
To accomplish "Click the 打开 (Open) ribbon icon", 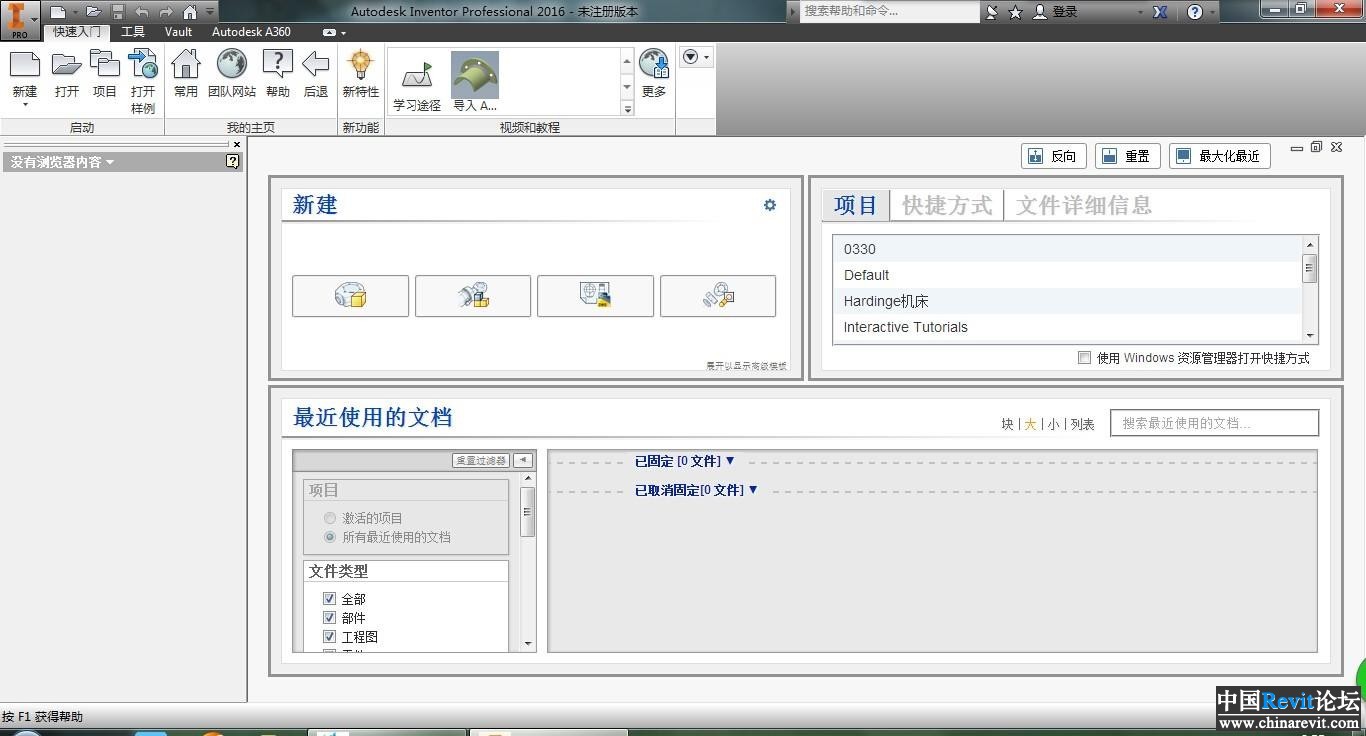I will coord(67,65).
